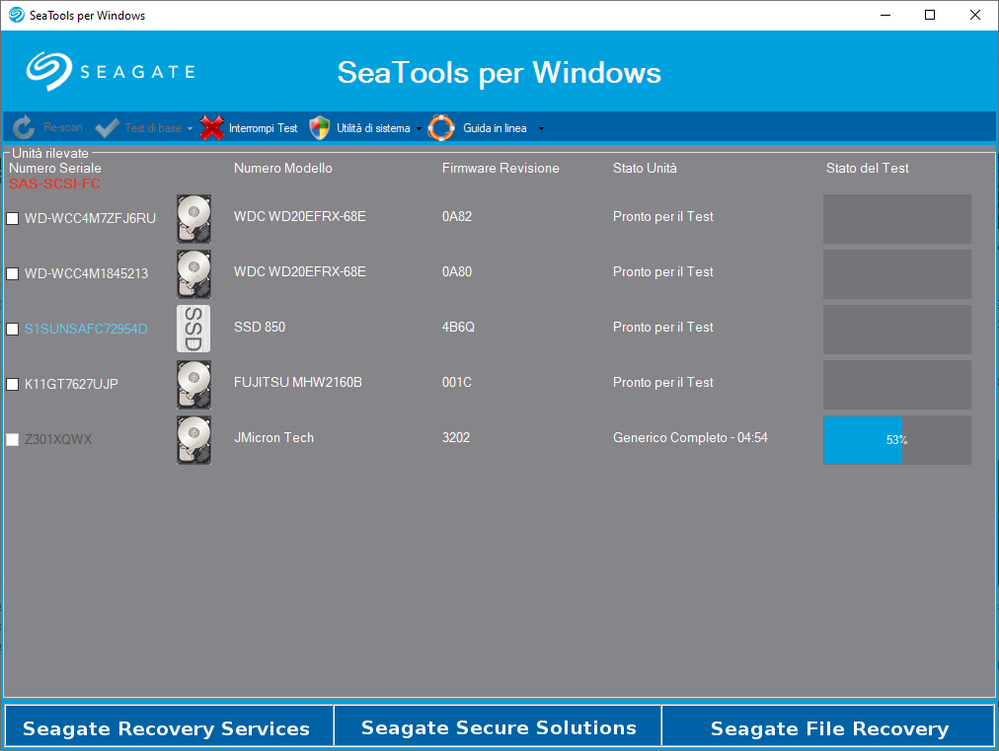Open the Re-scan toolbar item
The width and height of the screenshot is (999, 751).
pos(48,127)
